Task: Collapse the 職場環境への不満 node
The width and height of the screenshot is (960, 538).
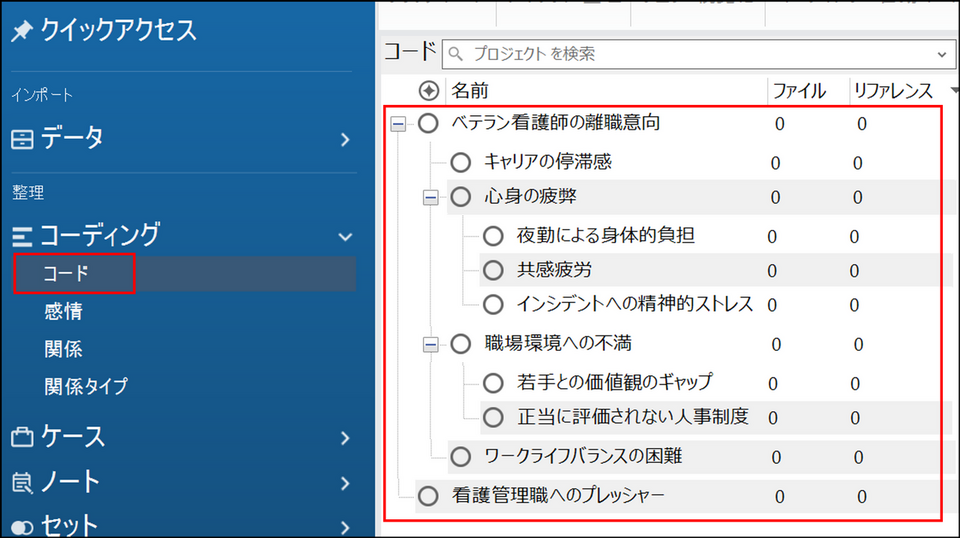Action: coord(431,345)
